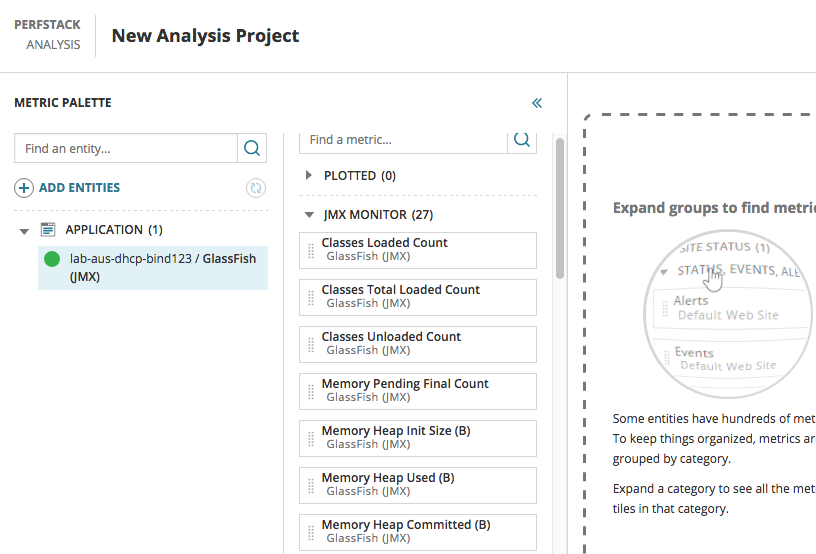Grab the drag handle of Memory Heap Init Size
Image resolution: width=816 pixels, height=554 pixels.
coord(311,439)
